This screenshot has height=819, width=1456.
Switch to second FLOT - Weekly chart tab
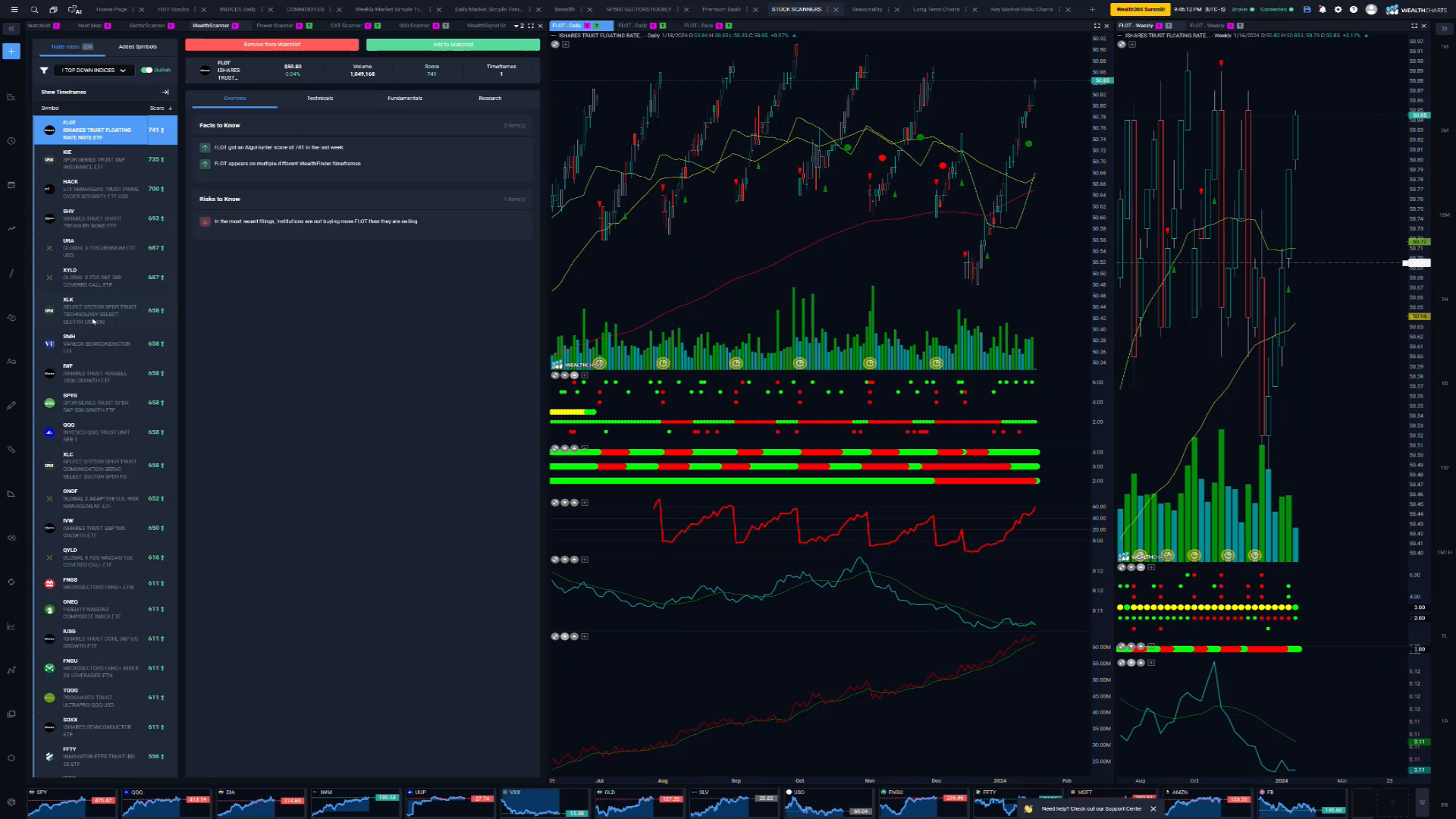[x=1207, y=26]
